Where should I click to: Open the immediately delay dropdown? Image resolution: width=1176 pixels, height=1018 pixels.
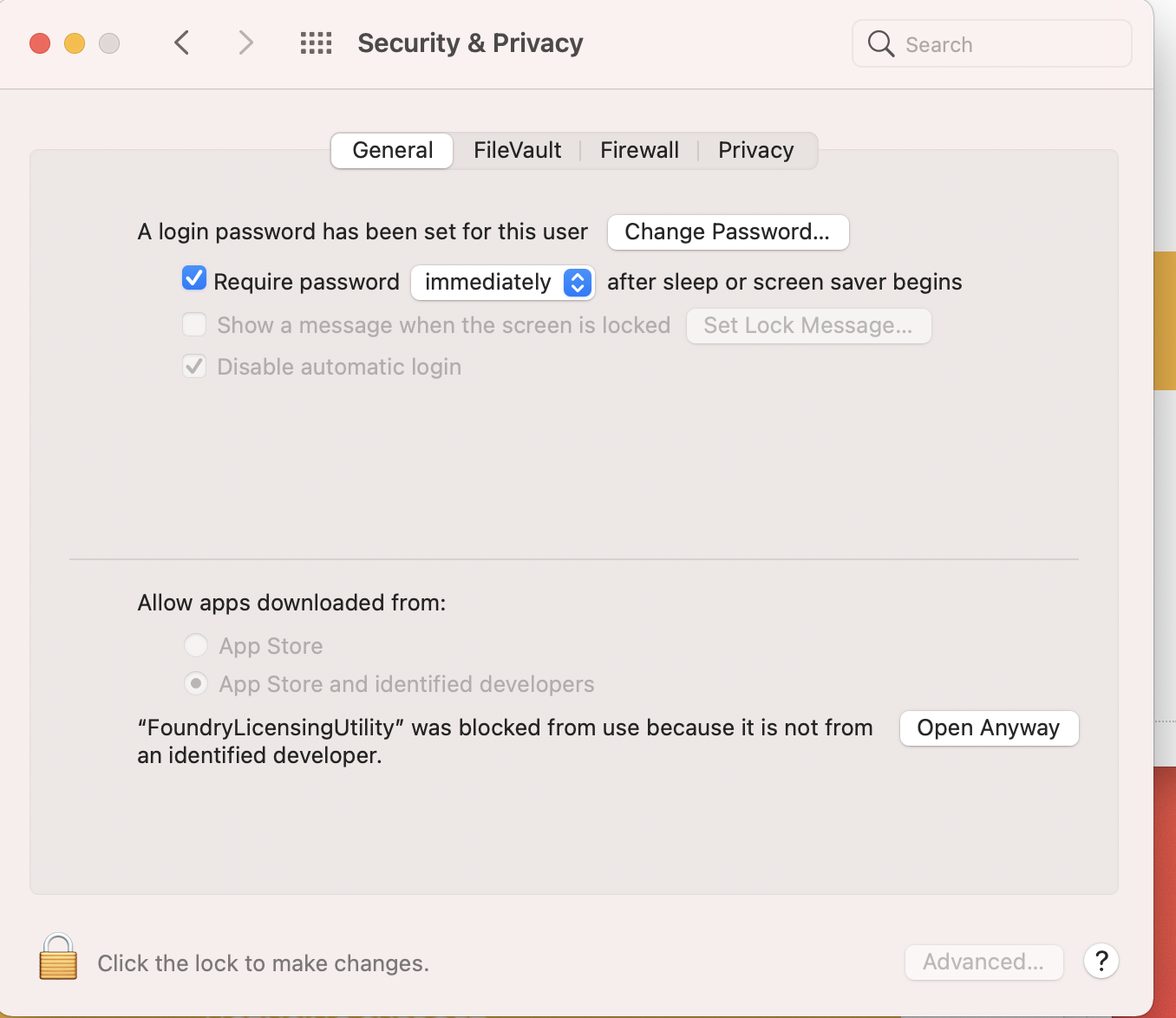tap(503, 282)
